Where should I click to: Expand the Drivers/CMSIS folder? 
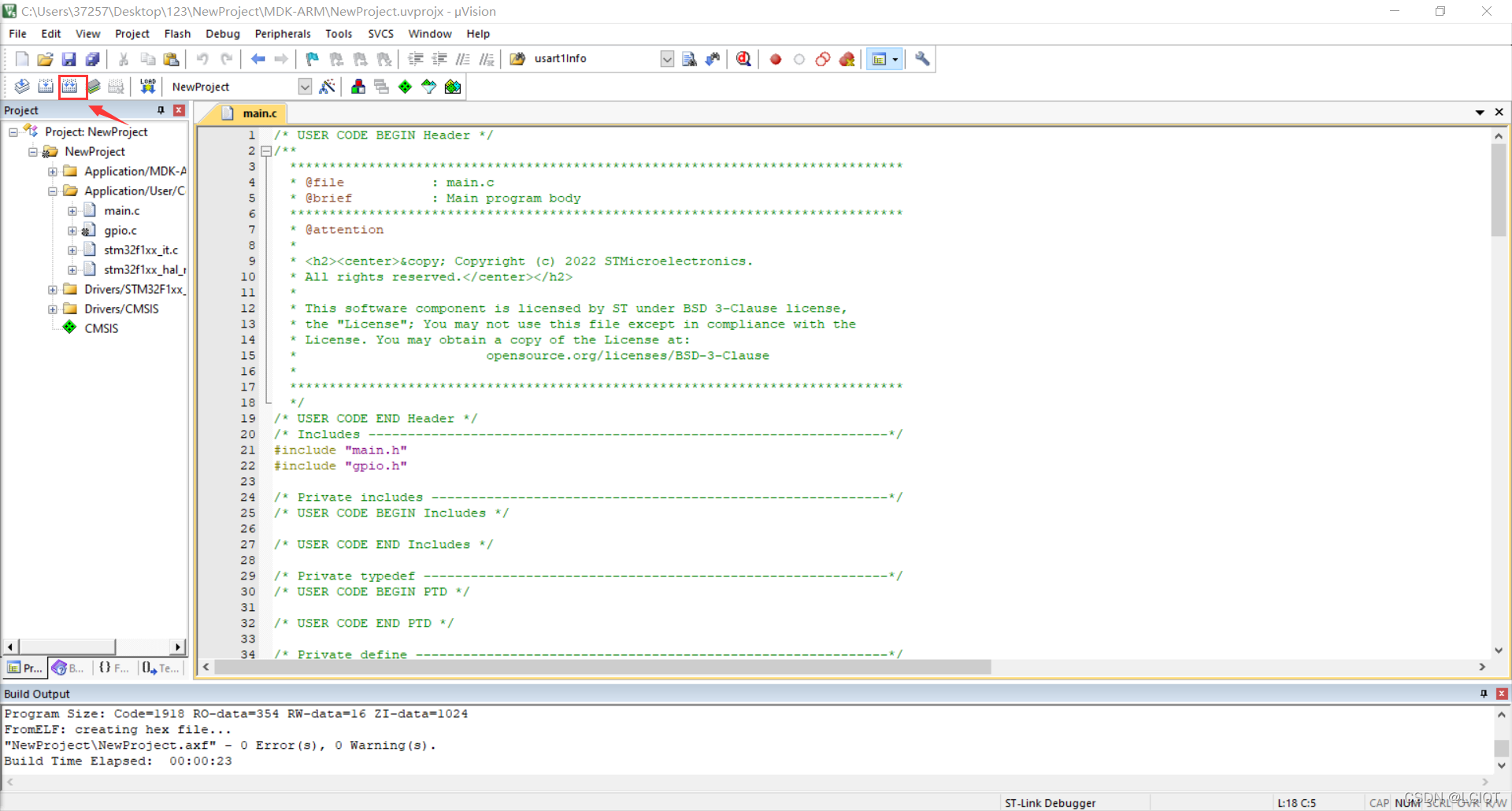[x=52, y=309]
